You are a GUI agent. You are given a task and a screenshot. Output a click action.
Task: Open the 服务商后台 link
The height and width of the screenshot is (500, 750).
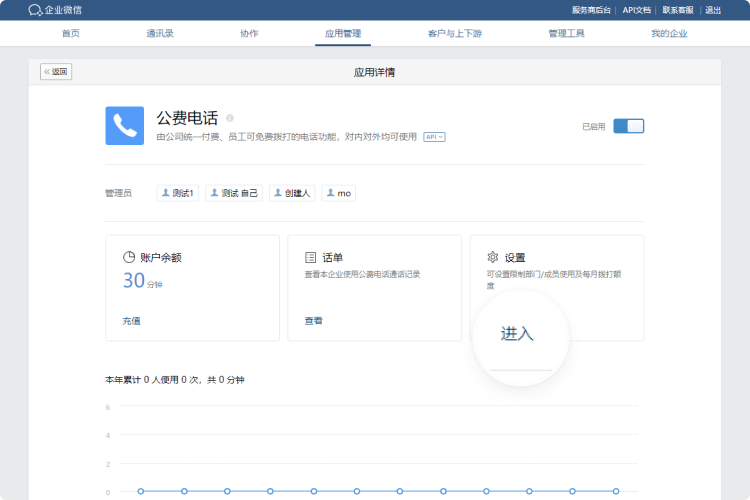click(x=591, y=10)
